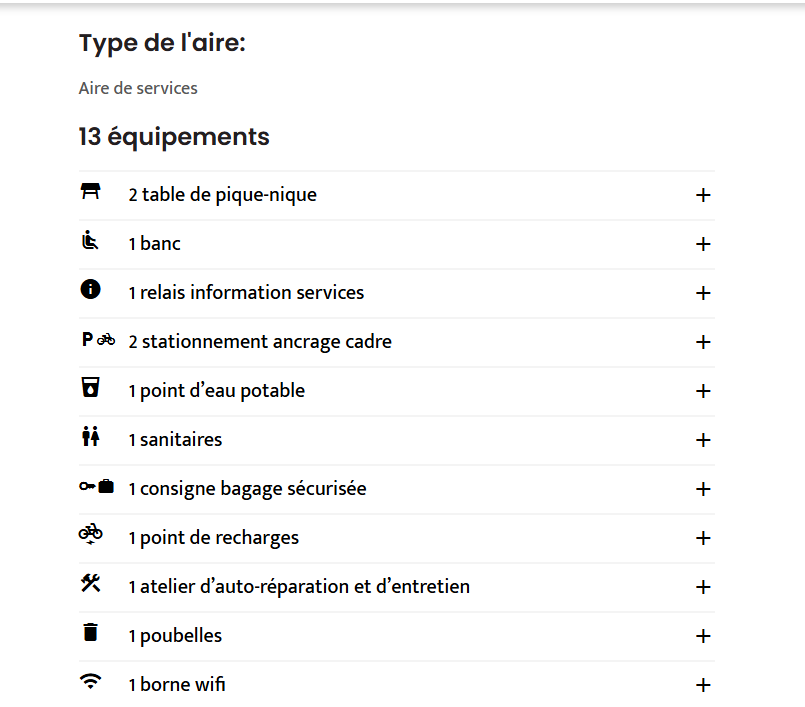
Task: Expand the sanitaires row plus sign
Action: [703, 440]
